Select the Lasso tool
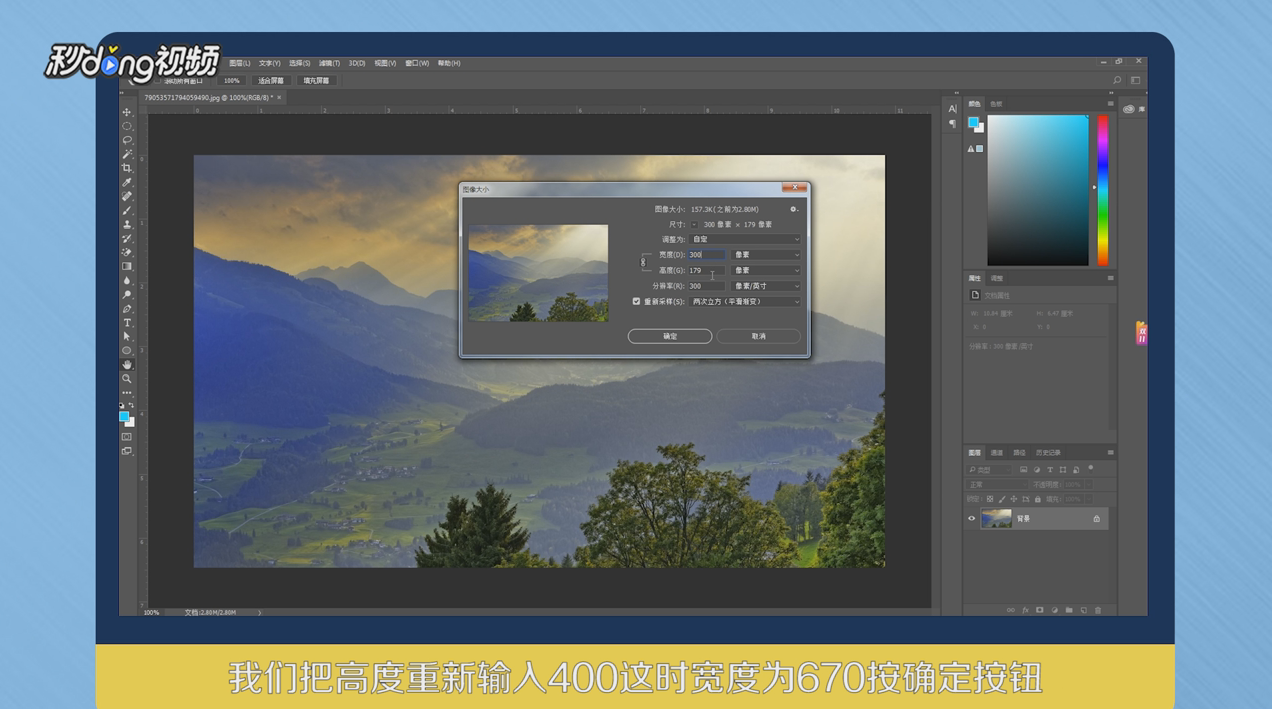Screen dimensions: 1272x709 (x=127, y=140)
